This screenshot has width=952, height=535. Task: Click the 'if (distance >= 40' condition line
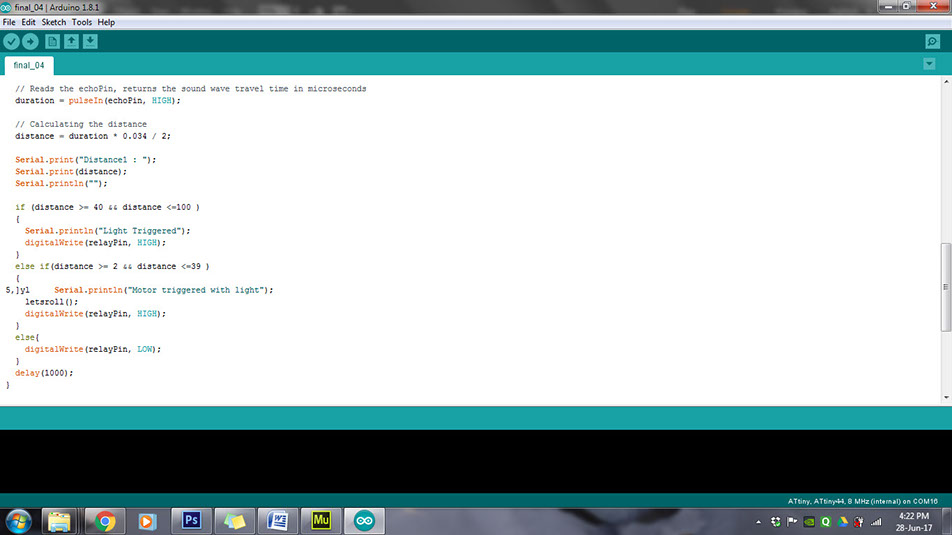coord(107,207)
